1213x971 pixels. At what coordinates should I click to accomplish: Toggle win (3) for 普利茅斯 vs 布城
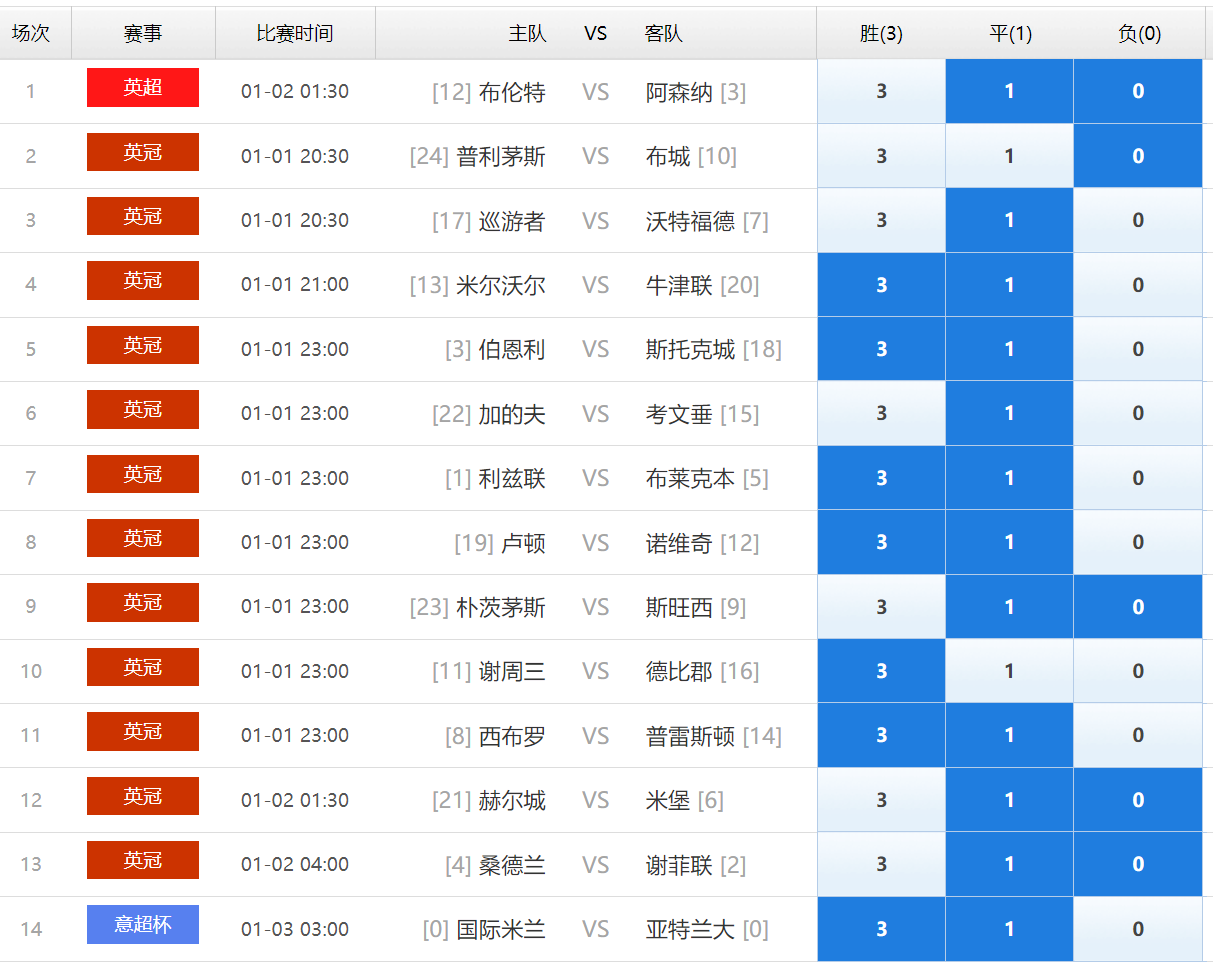pos(881,156)
